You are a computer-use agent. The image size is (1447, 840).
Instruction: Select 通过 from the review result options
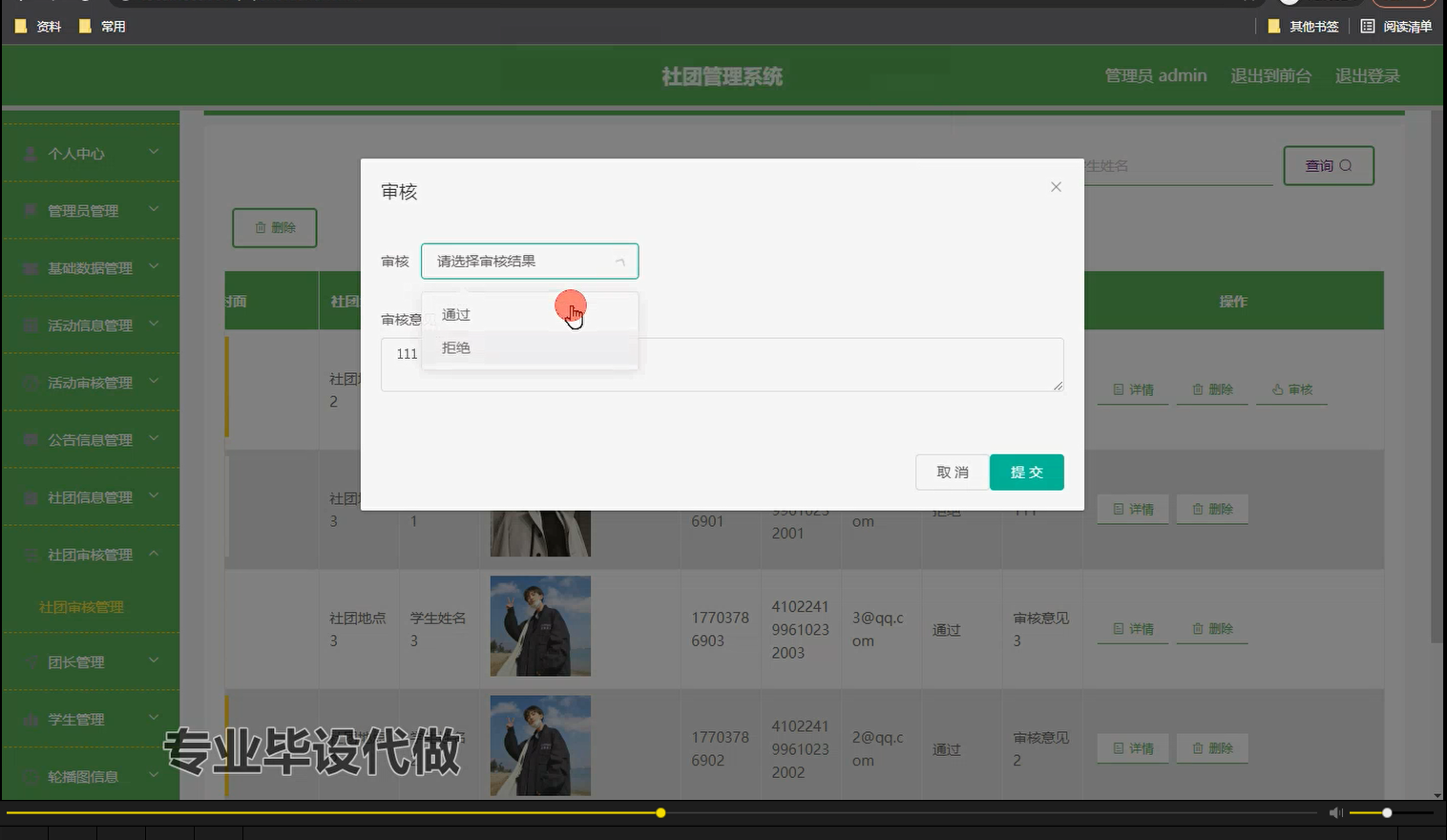[x=455, y=314]
